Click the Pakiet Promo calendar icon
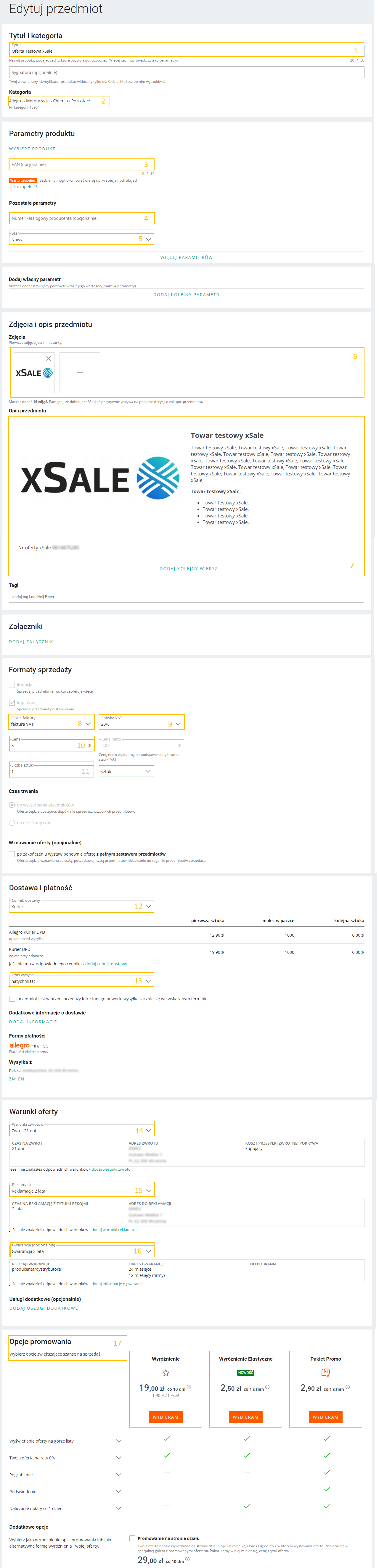This screenshot has width=379, height=1568. click(325, 1372)
